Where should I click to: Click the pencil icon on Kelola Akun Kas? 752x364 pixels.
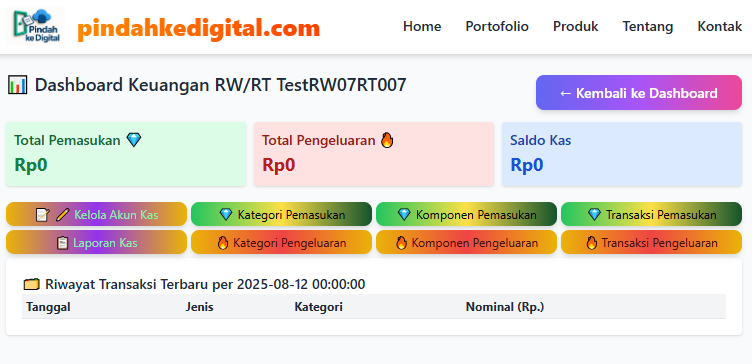[x=62, y=215]
